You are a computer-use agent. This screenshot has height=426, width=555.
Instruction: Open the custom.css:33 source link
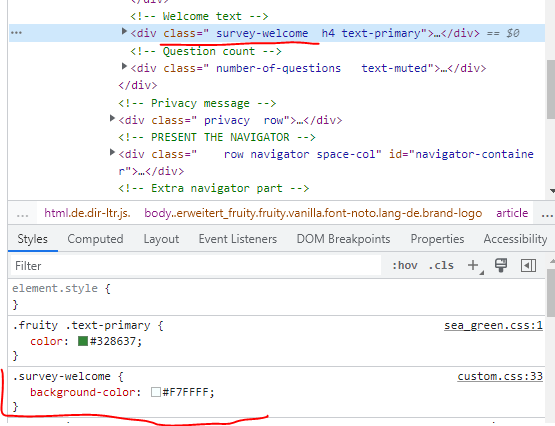500,376
